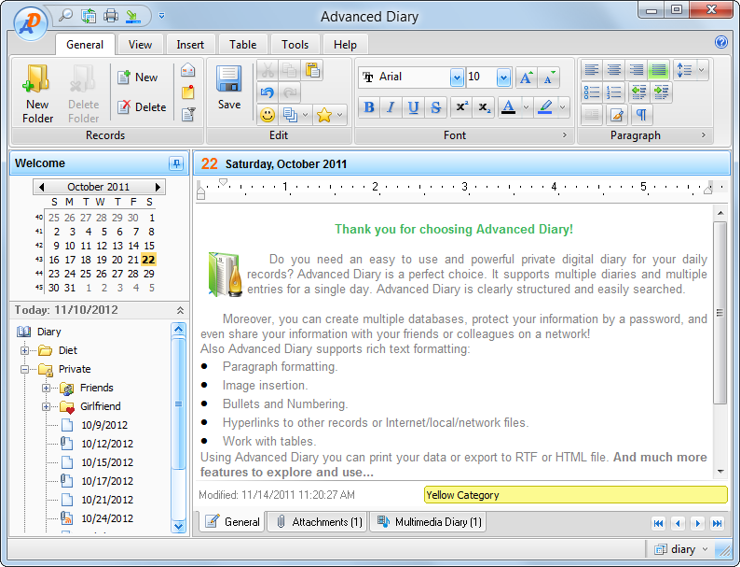Toggle bold formatting

[x=369, y=107]
